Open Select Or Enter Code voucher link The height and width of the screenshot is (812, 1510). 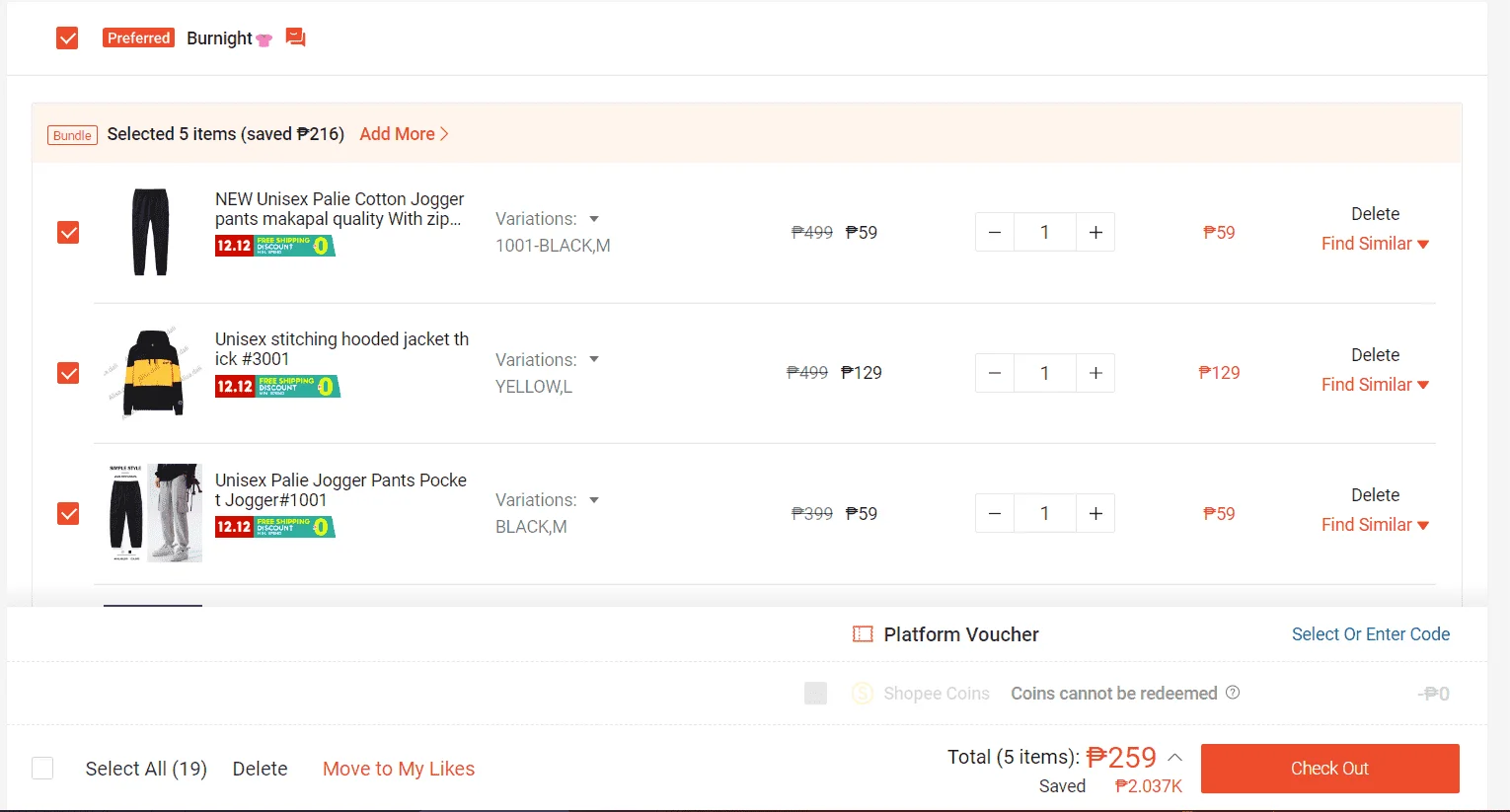(1371, 634)
